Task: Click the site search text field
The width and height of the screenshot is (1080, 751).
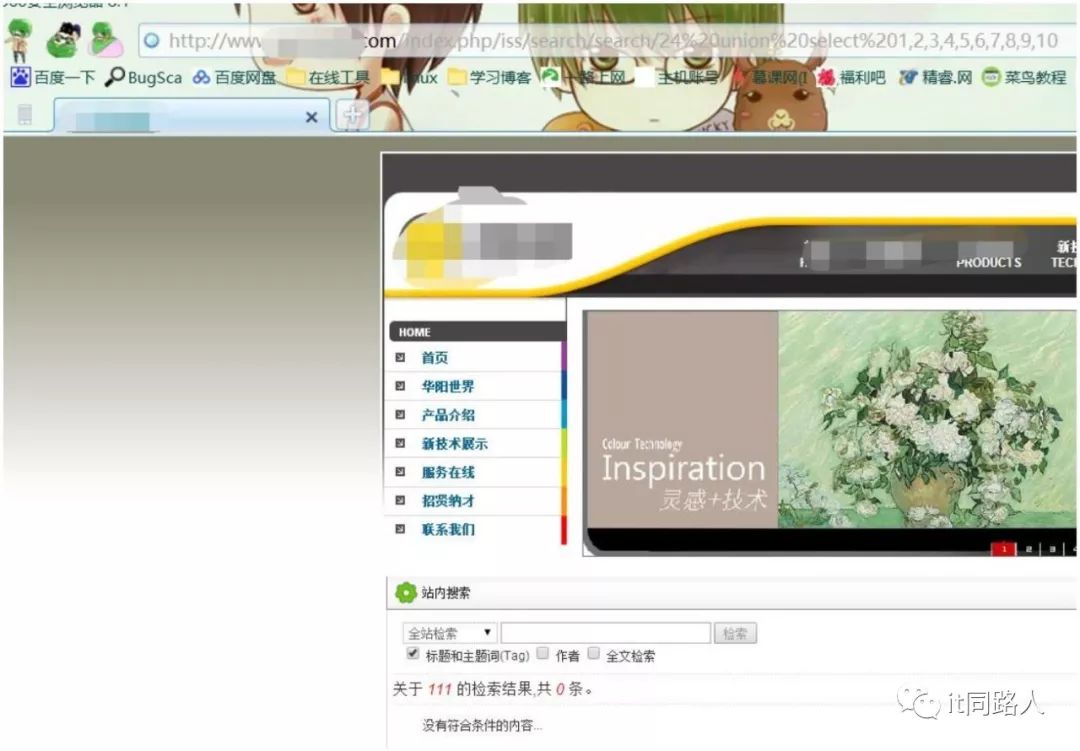Action: pyautogui.click(x=605, y=632)
